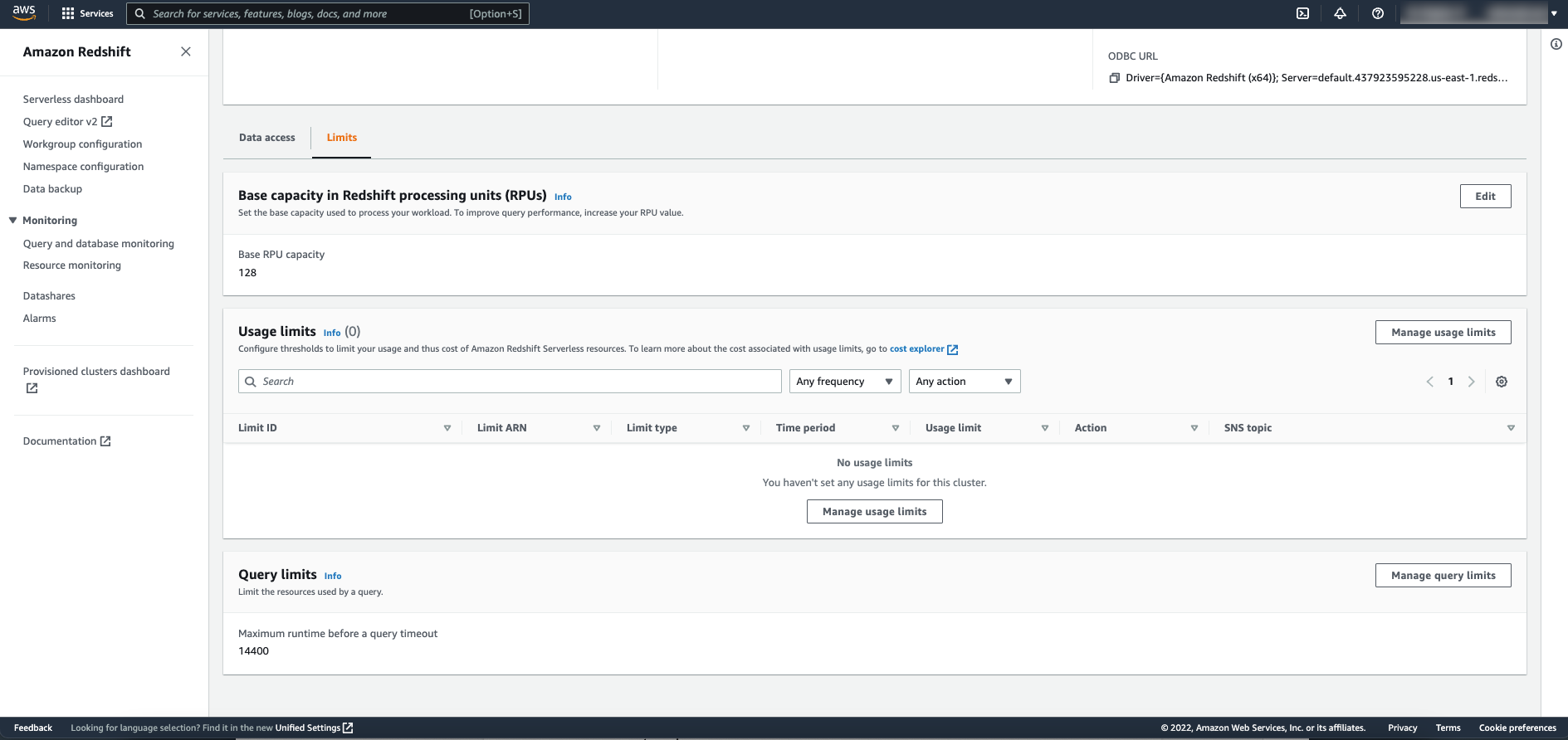The image size is (1568, 740).
Task: Open Data backup page
Action: coord(52,189)
